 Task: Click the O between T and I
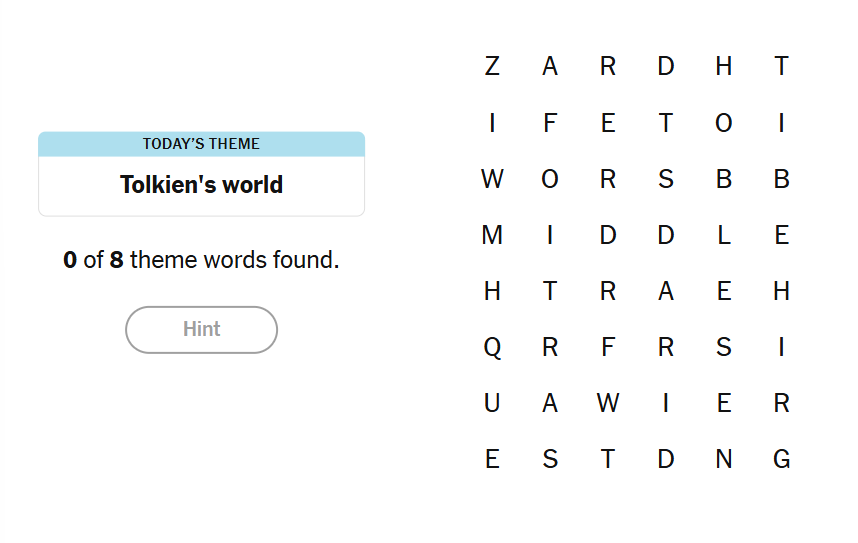[x=724, y=123]
